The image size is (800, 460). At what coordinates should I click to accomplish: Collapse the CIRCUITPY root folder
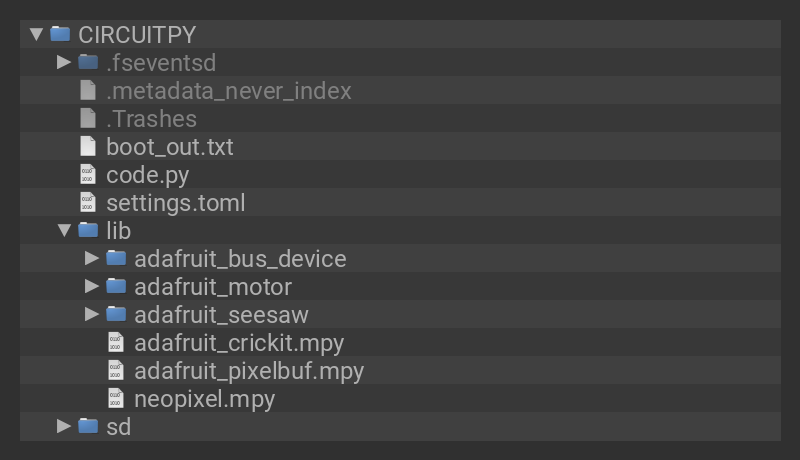(x=37, y=34)
